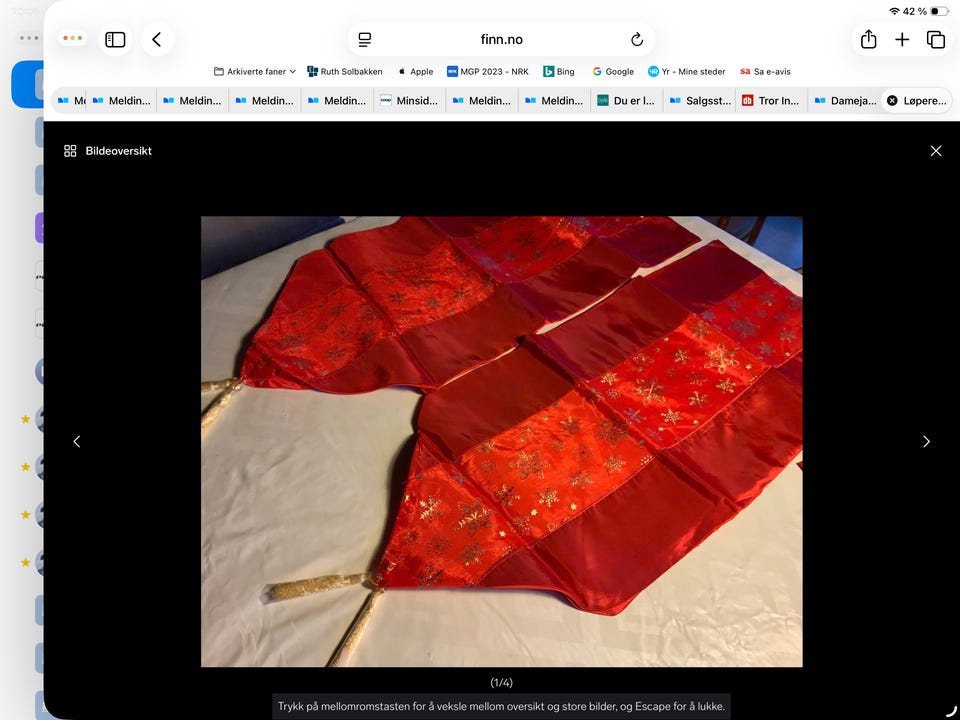Go back to the previous page

[x=157, y=40]
